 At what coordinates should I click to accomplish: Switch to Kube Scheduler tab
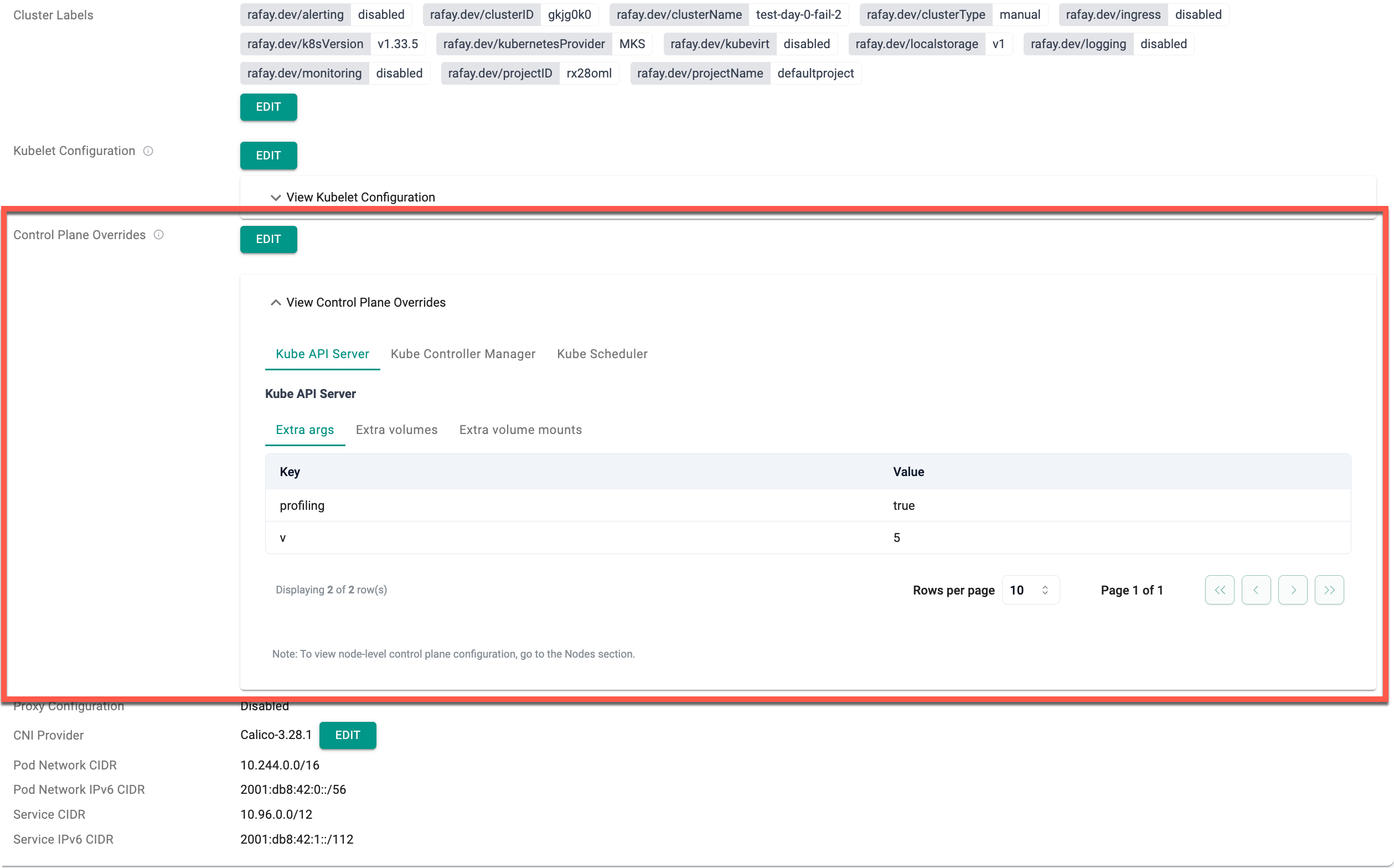coord(602,354)
